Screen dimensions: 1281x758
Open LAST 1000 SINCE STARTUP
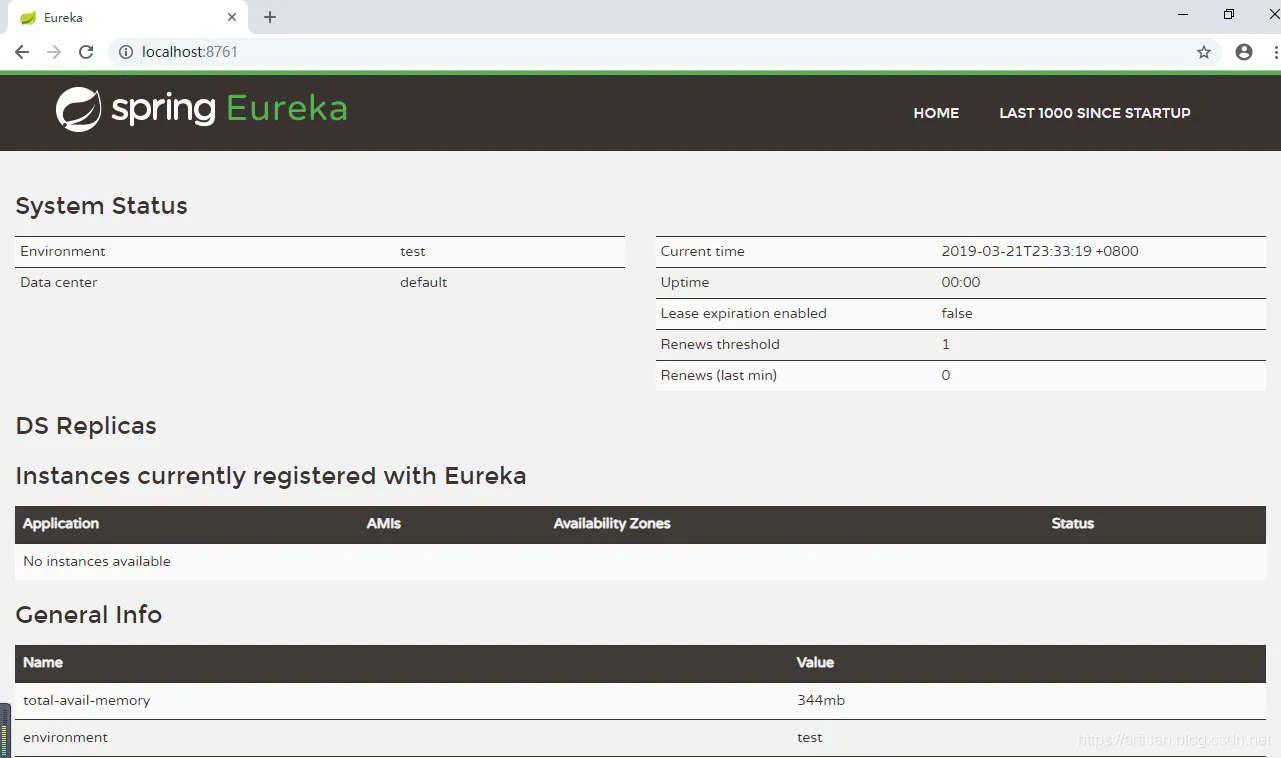[1095, 113]
